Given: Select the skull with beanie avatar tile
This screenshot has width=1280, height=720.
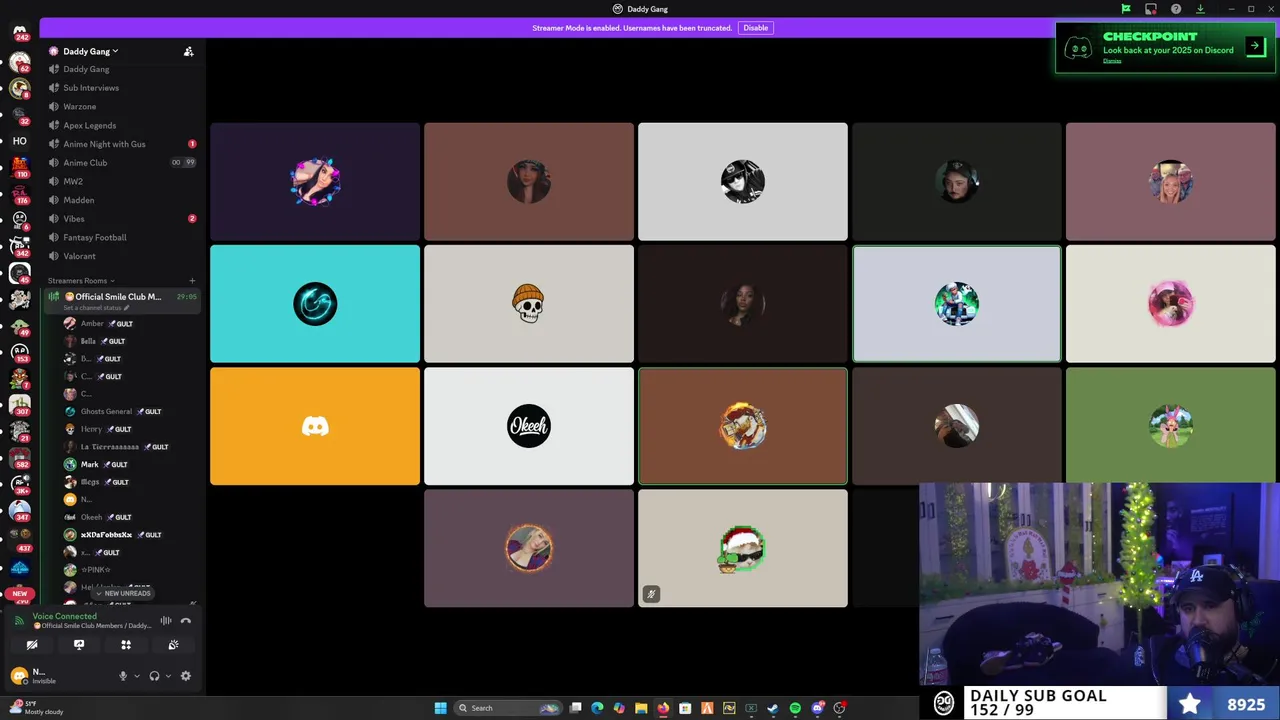Looking at the screenshot, I should 529,304.
